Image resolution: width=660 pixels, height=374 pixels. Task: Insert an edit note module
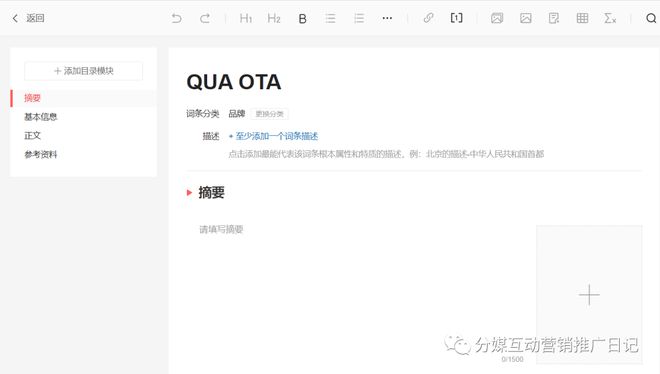(554, 18)
